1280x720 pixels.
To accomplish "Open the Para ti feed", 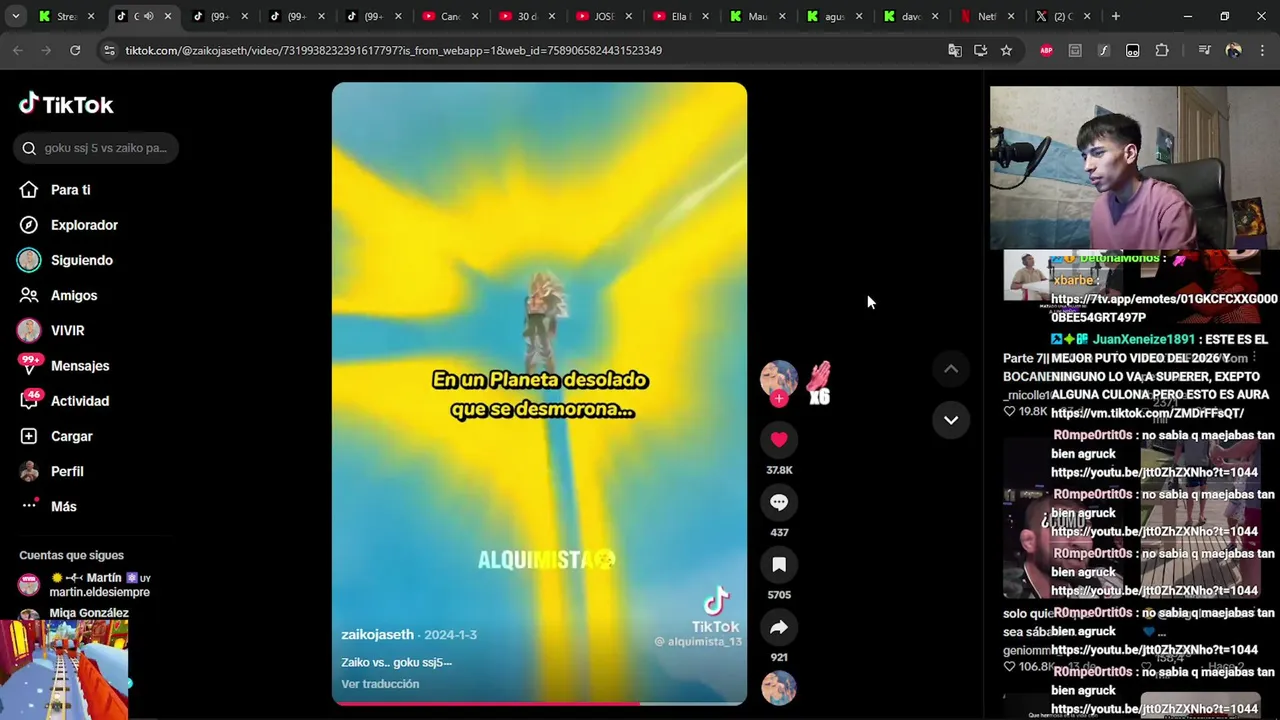I will click(70, 190).
